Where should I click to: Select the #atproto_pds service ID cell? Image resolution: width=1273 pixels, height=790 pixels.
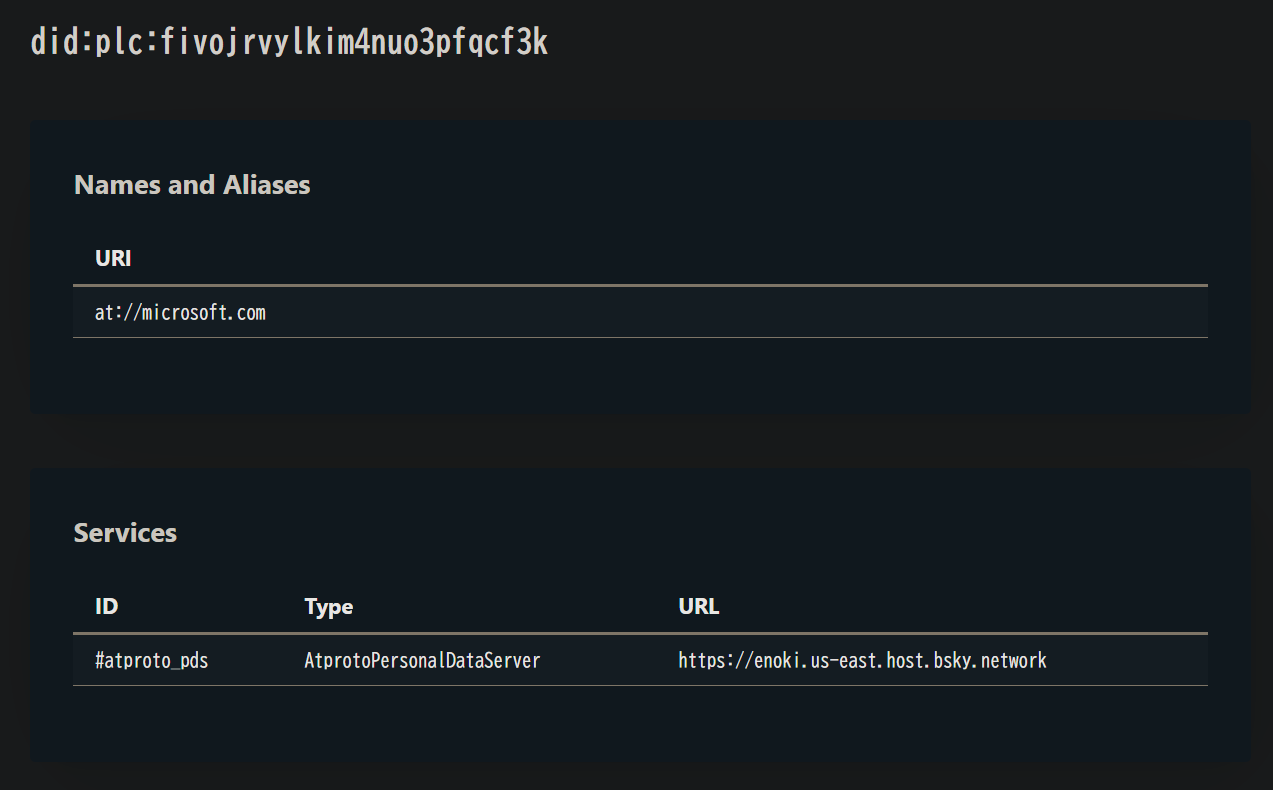tap(151, 660)
